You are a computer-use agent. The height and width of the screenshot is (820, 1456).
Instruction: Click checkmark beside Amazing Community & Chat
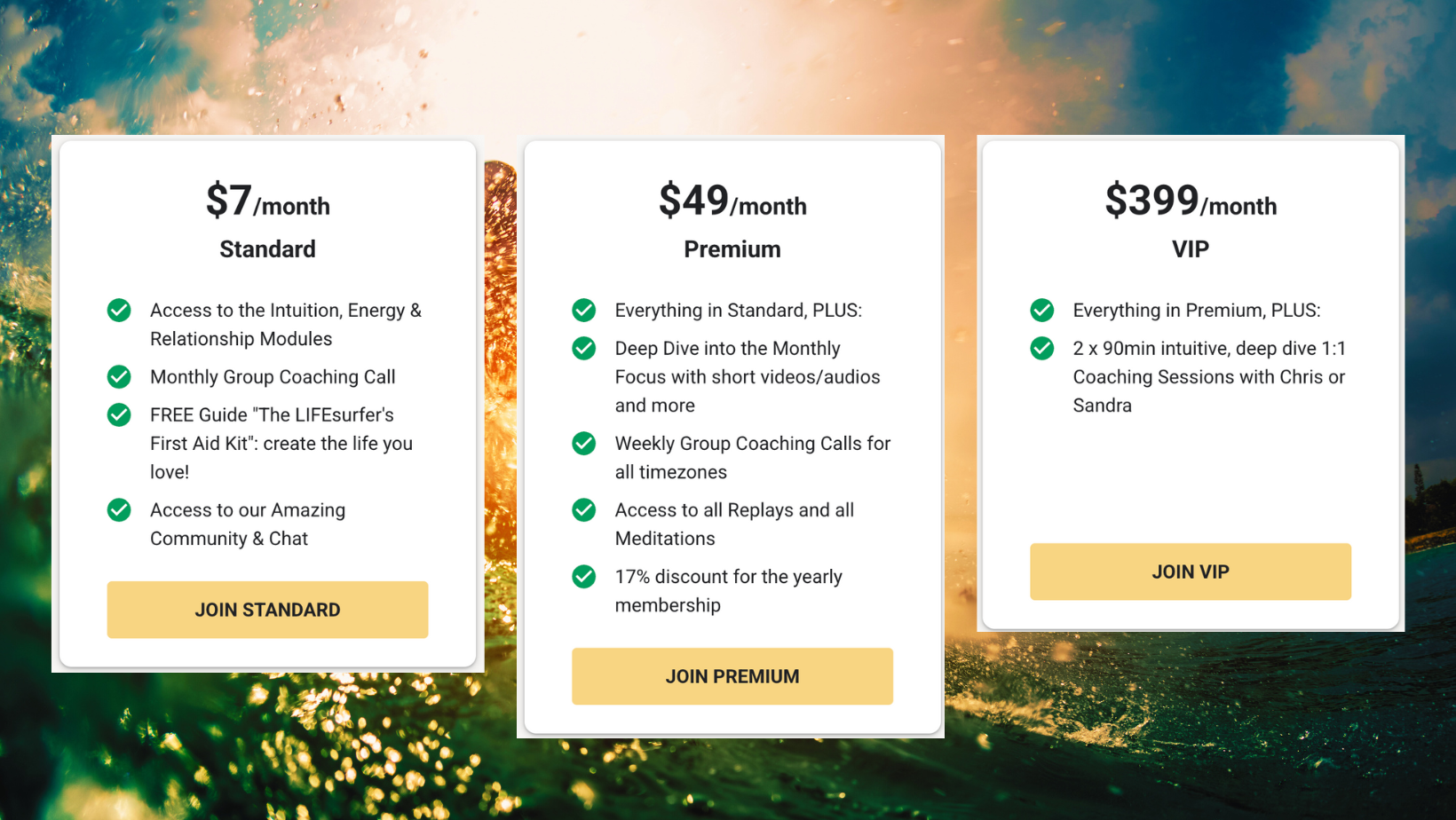pos(119,510)
